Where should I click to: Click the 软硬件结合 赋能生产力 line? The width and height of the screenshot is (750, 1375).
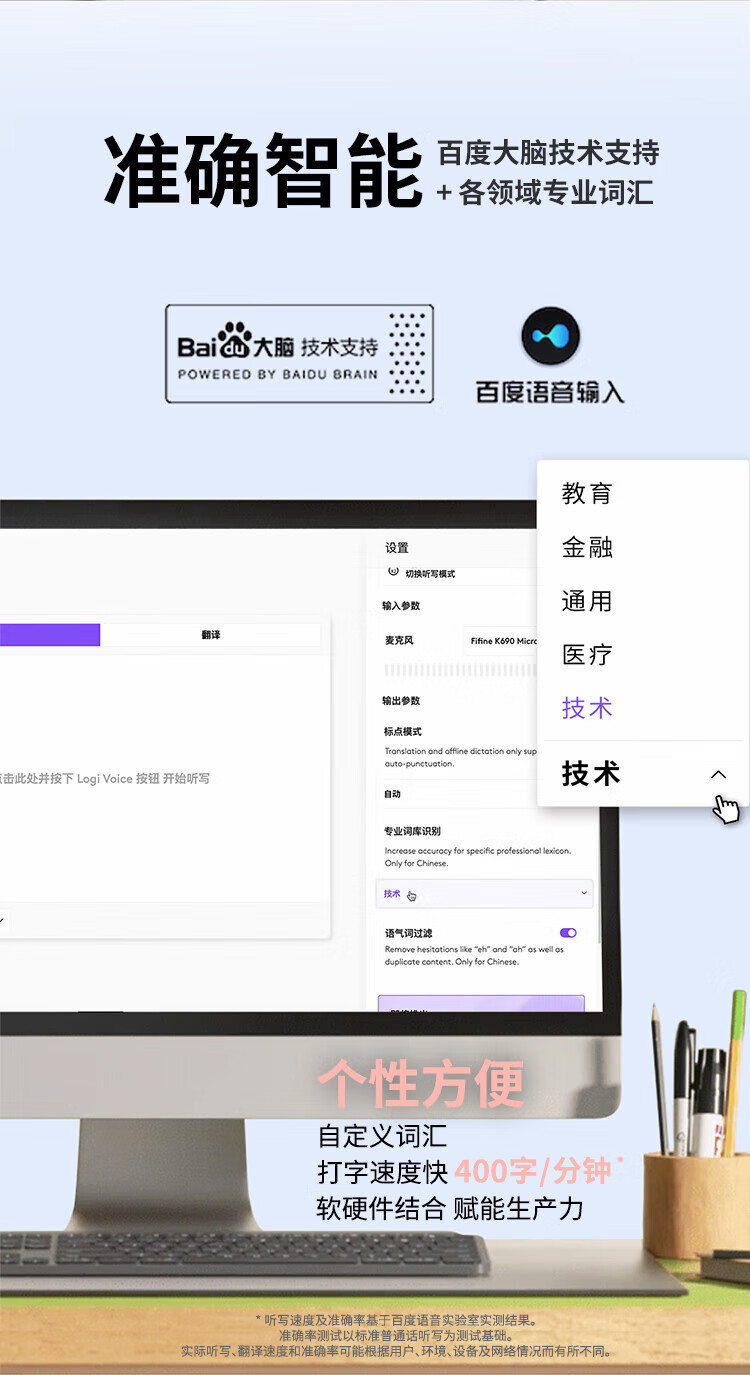(x=450, y=1208)
